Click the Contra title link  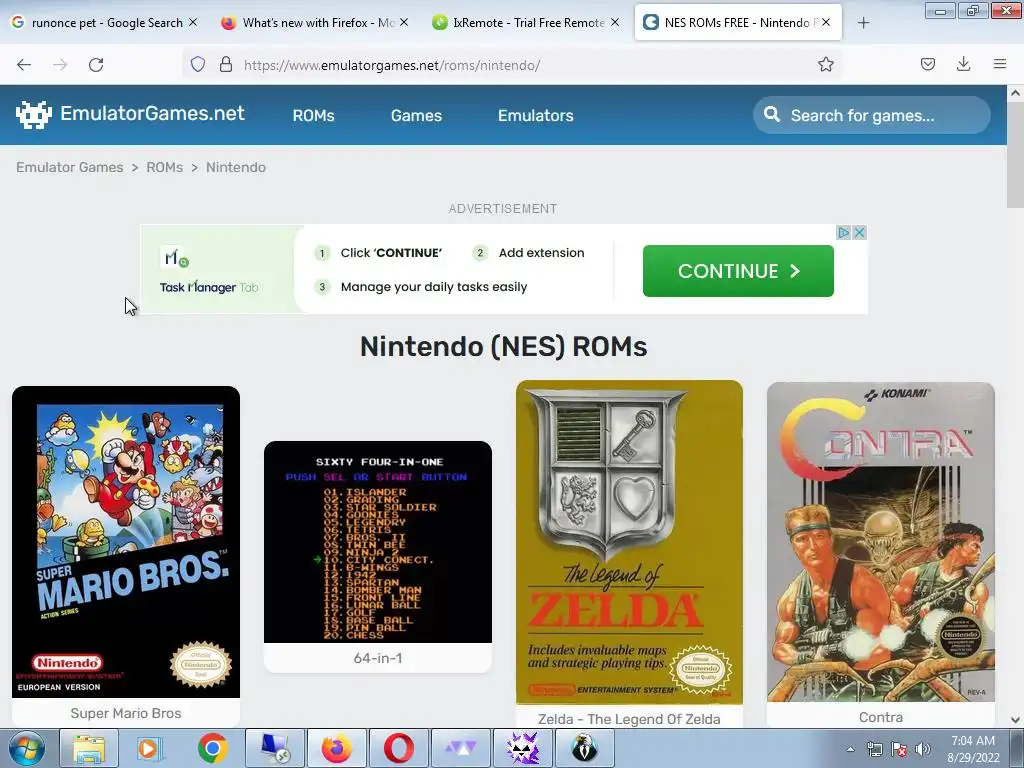click(881, 717)
